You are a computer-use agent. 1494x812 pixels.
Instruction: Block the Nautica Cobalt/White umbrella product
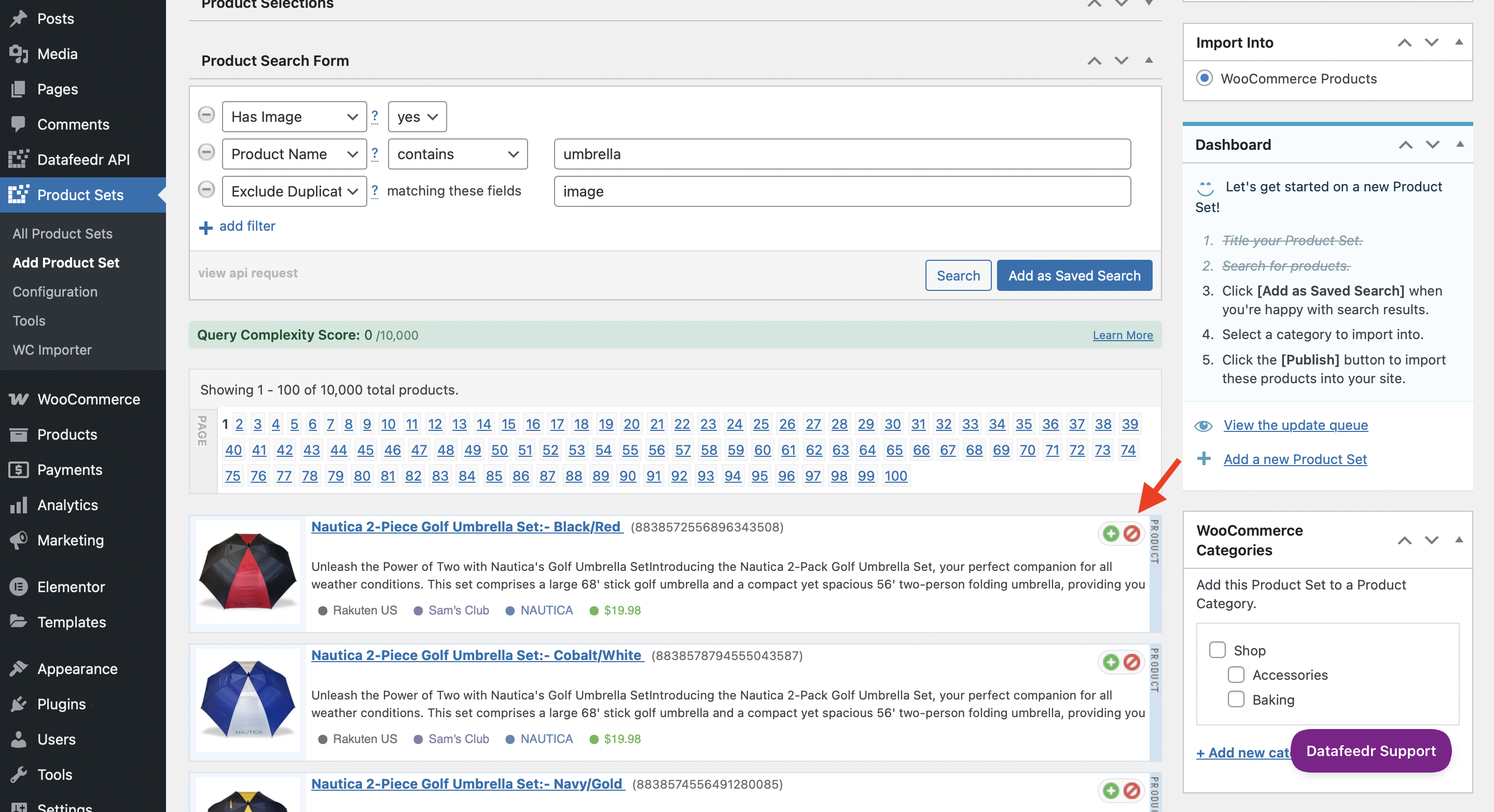point(1131,662)
